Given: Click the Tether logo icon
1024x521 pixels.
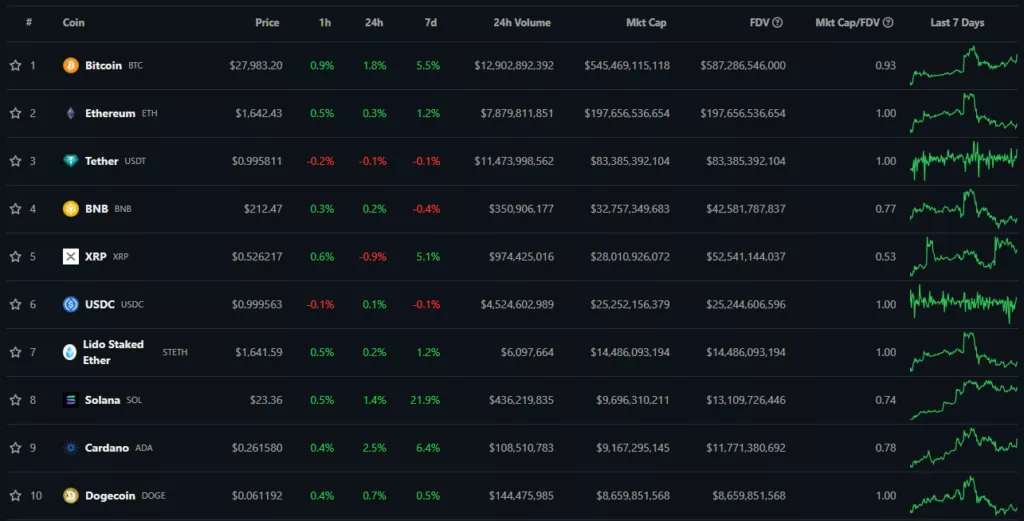Looking at the screenshot, I should 71,161.
